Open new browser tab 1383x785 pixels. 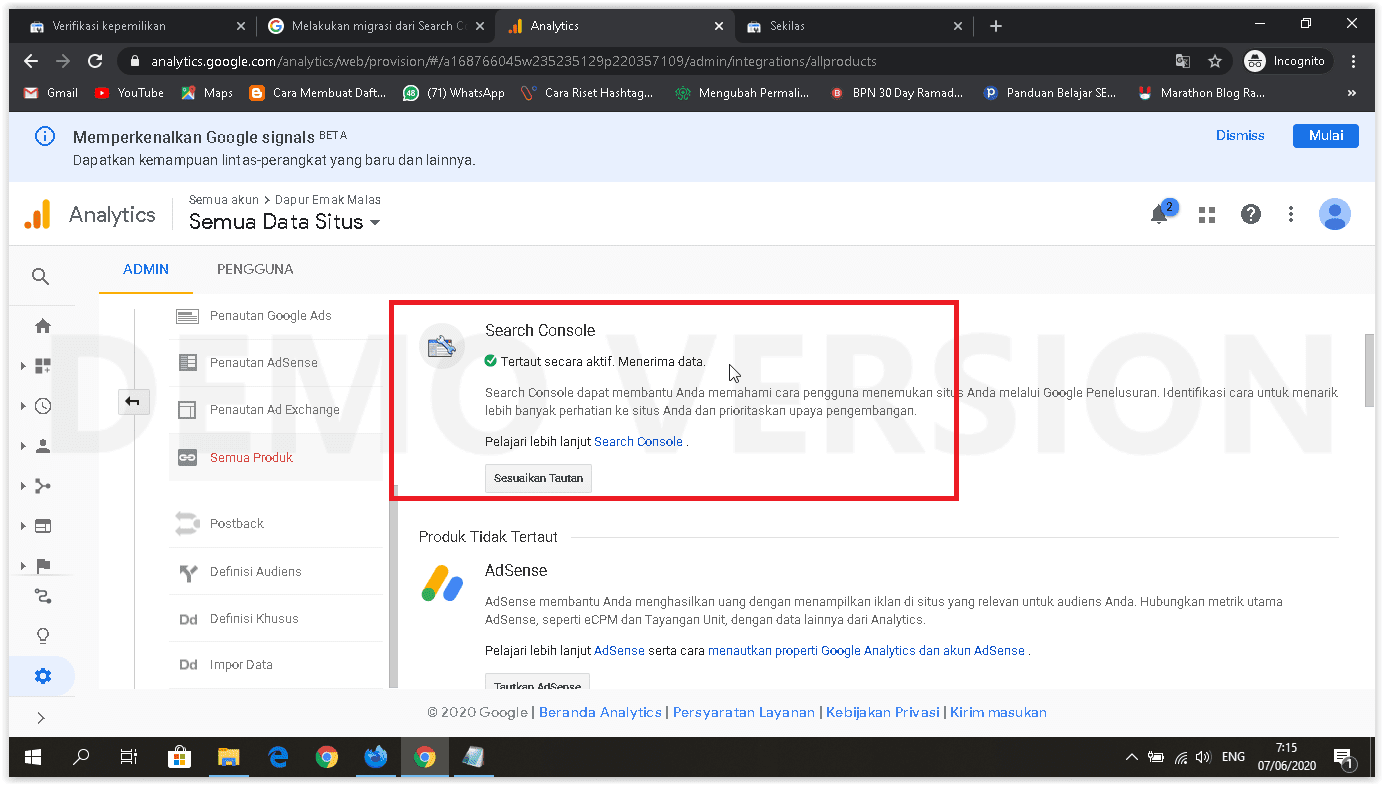tap(995, 26)
